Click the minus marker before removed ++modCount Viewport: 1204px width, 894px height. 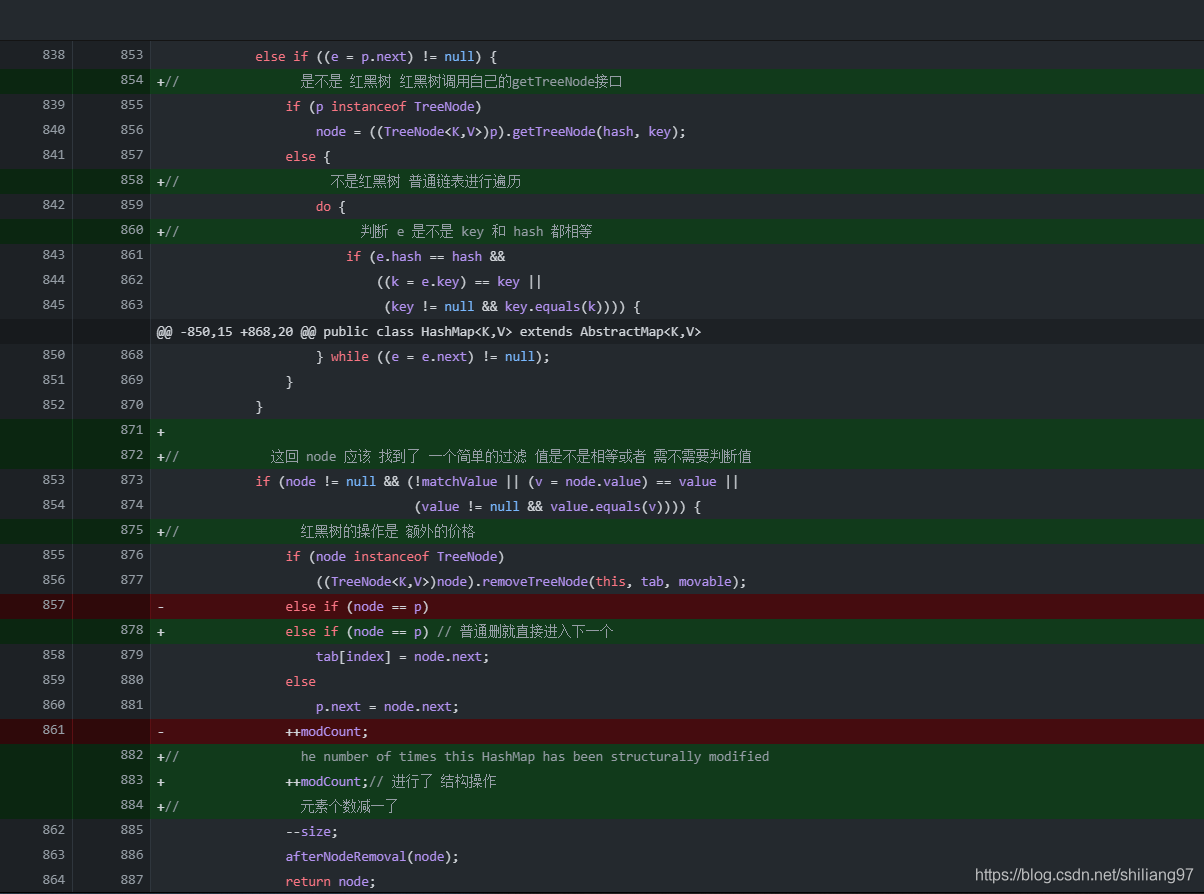coord(161,731)
